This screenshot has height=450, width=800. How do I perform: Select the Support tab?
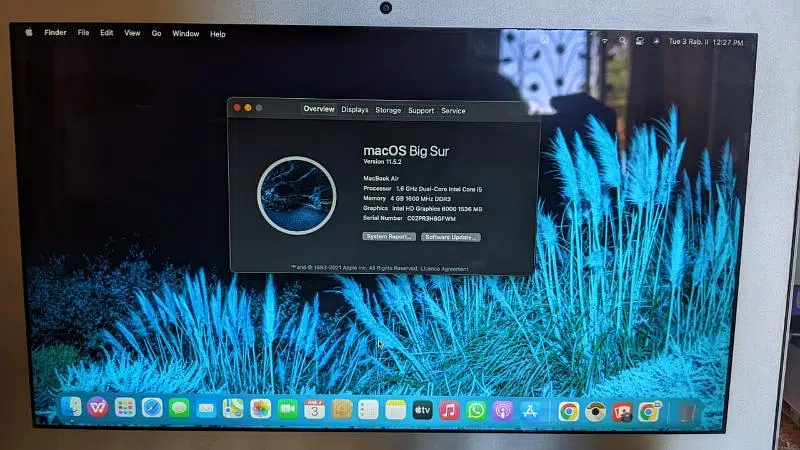[x=421, y=111]
